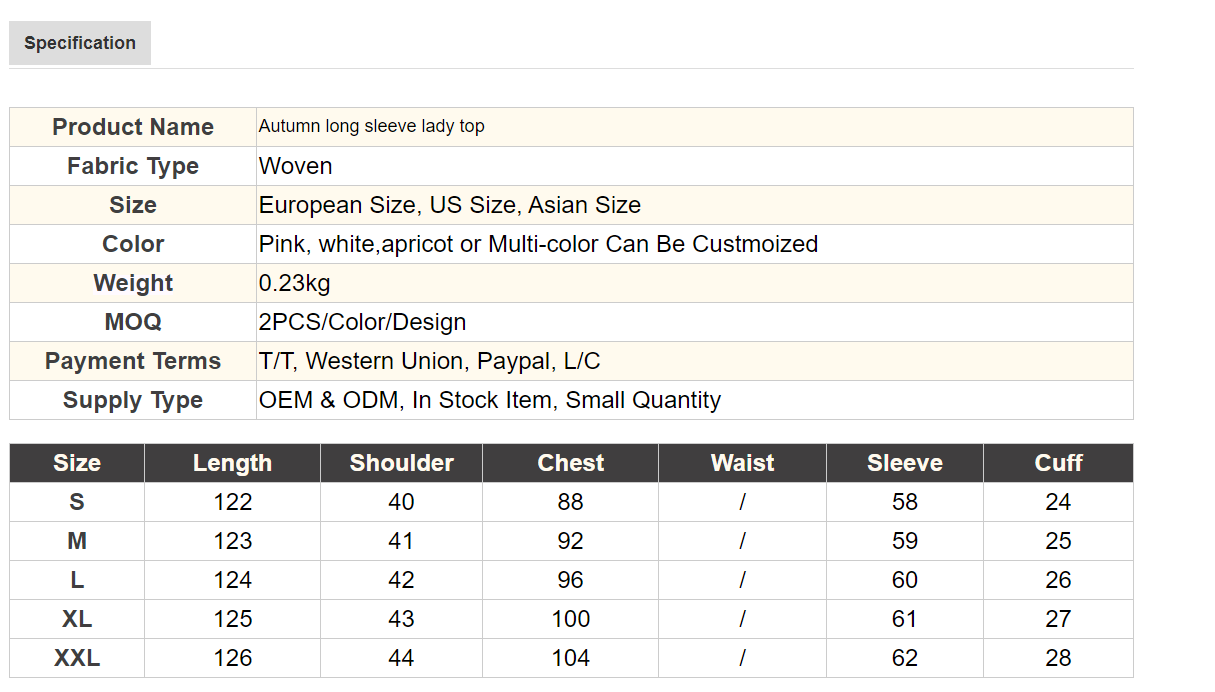This screenshot has height=692, width=1215.
Task: Click cuff value 27
Action: (x=1058, y=619)
